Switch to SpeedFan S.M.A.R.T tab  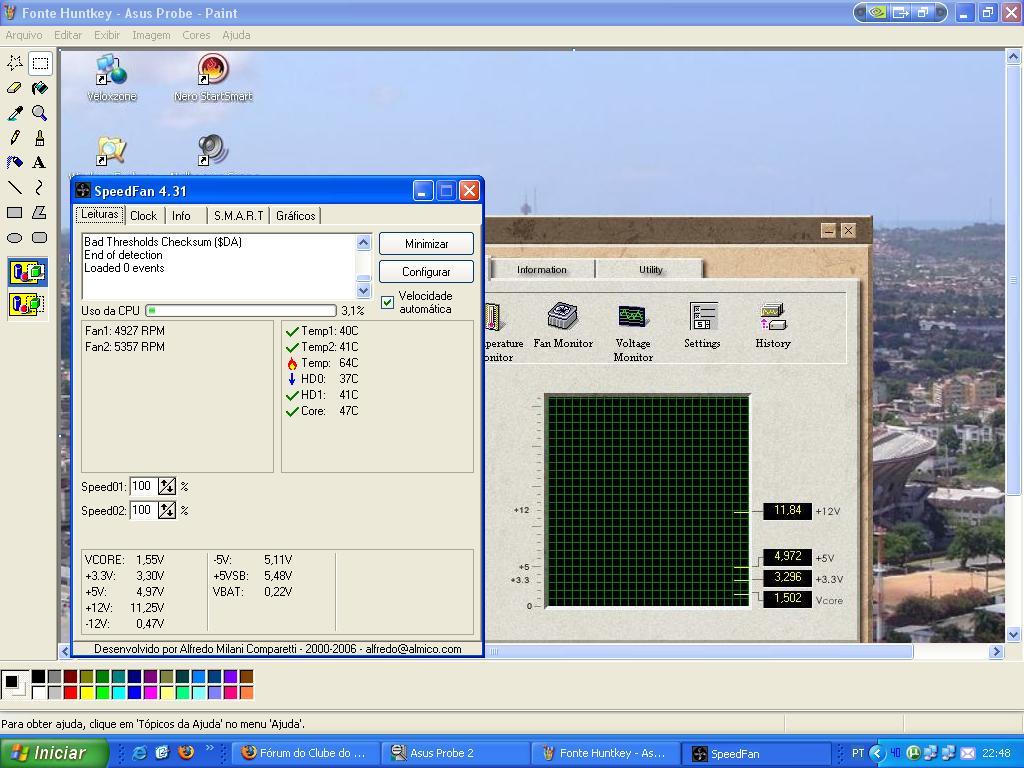pyautogui.click(x=238, y=216)
